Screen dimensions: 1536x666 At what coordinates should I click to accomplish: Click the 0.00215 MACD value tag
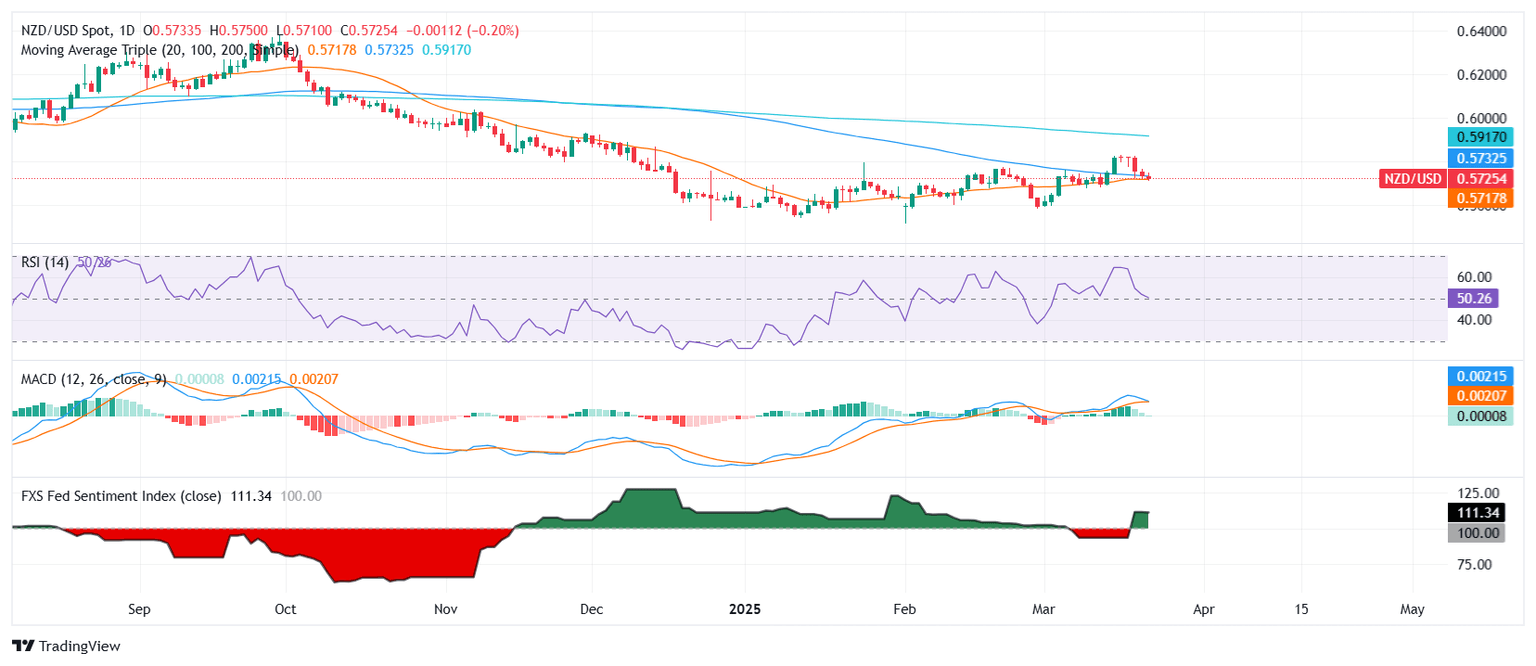click(x=1480, y=376)
